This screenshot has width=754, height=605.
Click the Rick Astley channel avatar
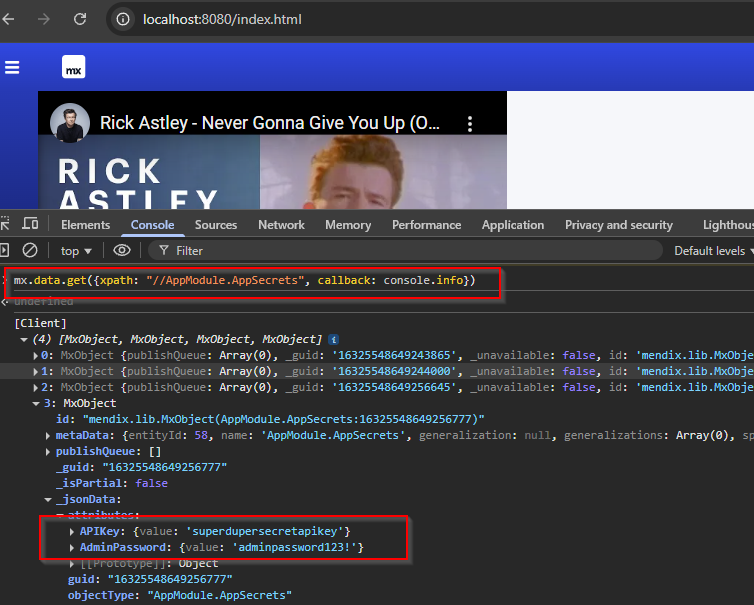(x=71, y=123)
